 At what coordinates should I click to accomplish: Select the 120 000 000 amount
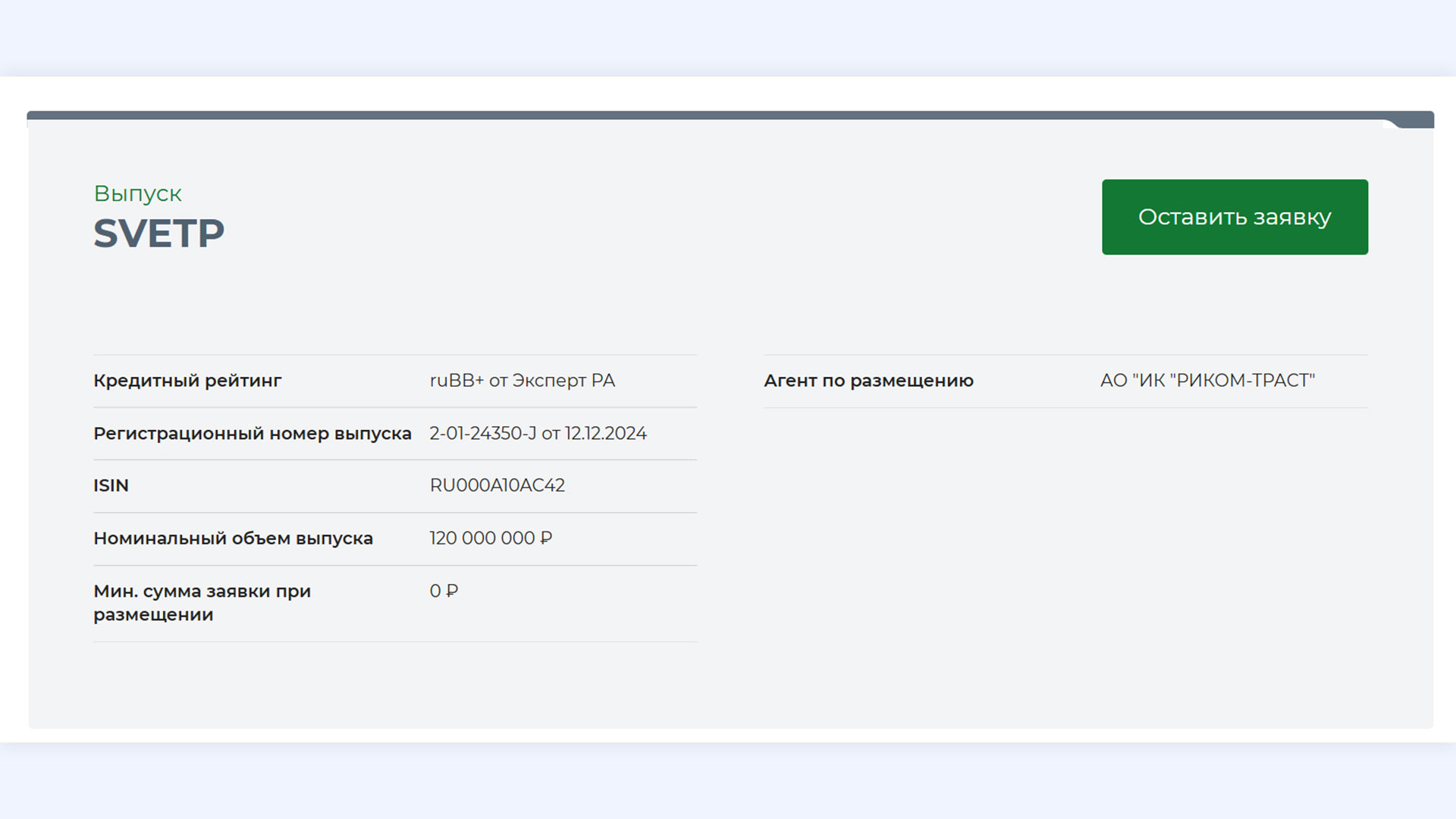tap(482, 538)
